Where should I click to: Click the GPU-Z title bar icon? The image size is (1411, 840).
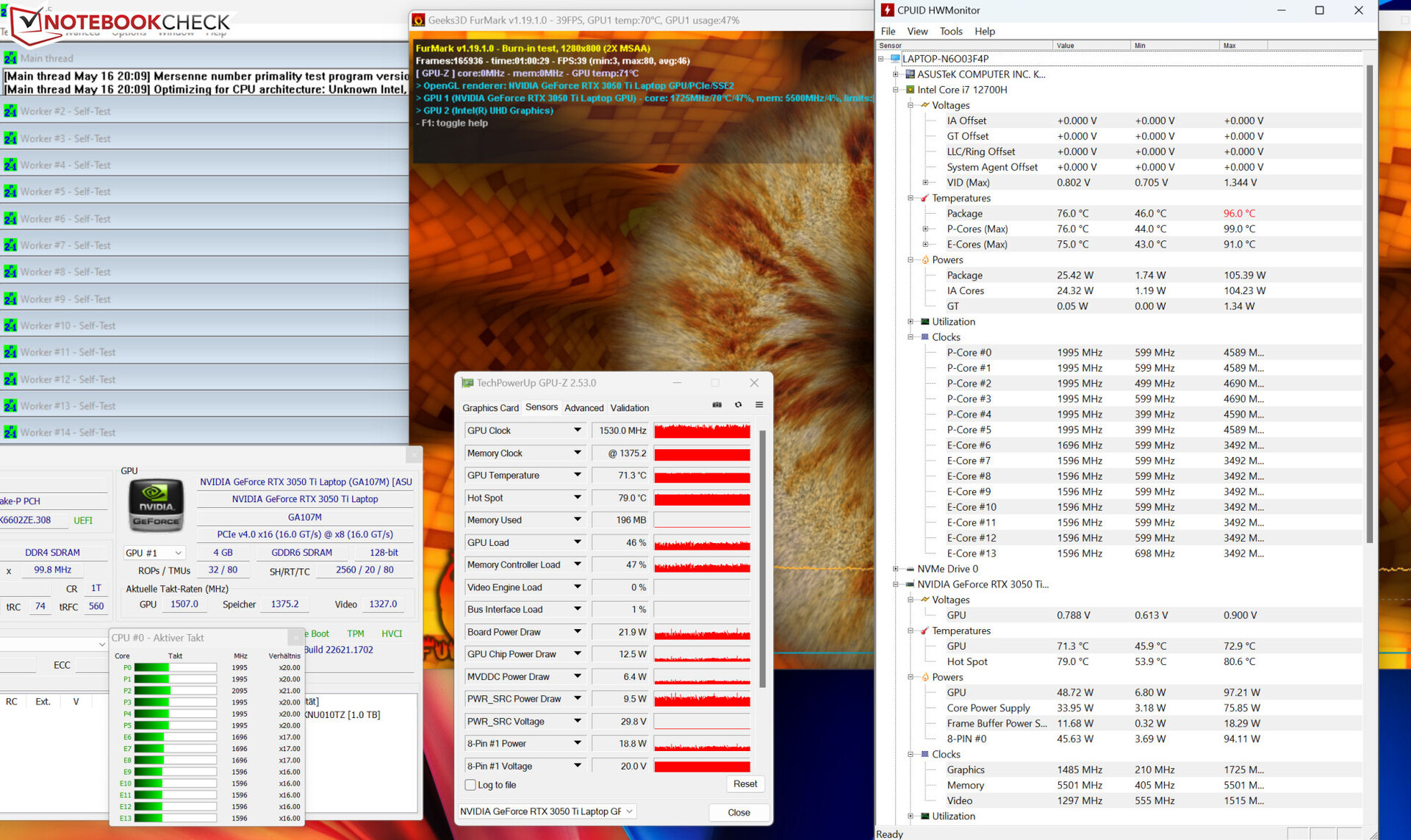pos(467,383)
